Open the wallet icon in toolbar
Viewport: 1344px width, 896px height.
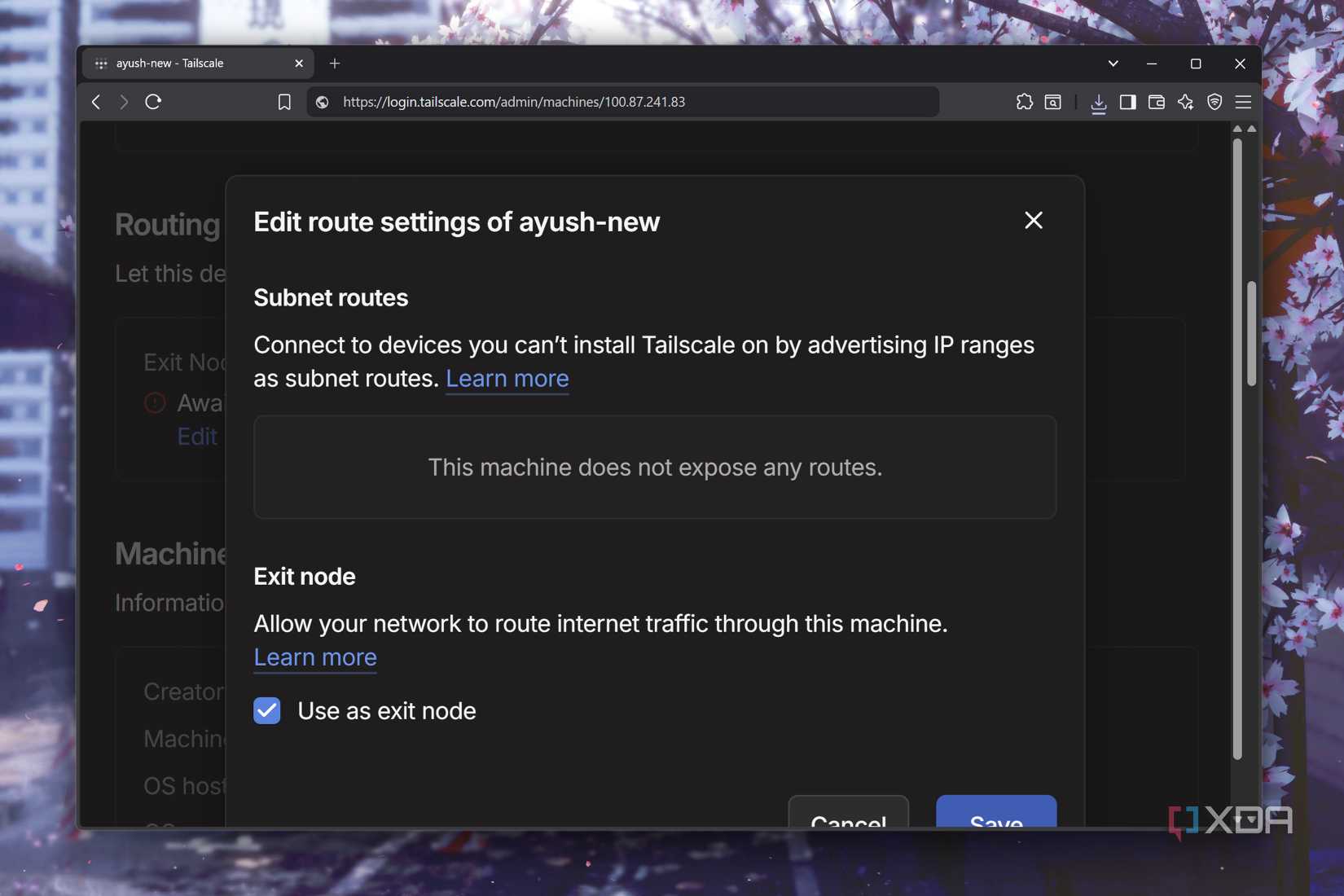tap(1157, 102)
